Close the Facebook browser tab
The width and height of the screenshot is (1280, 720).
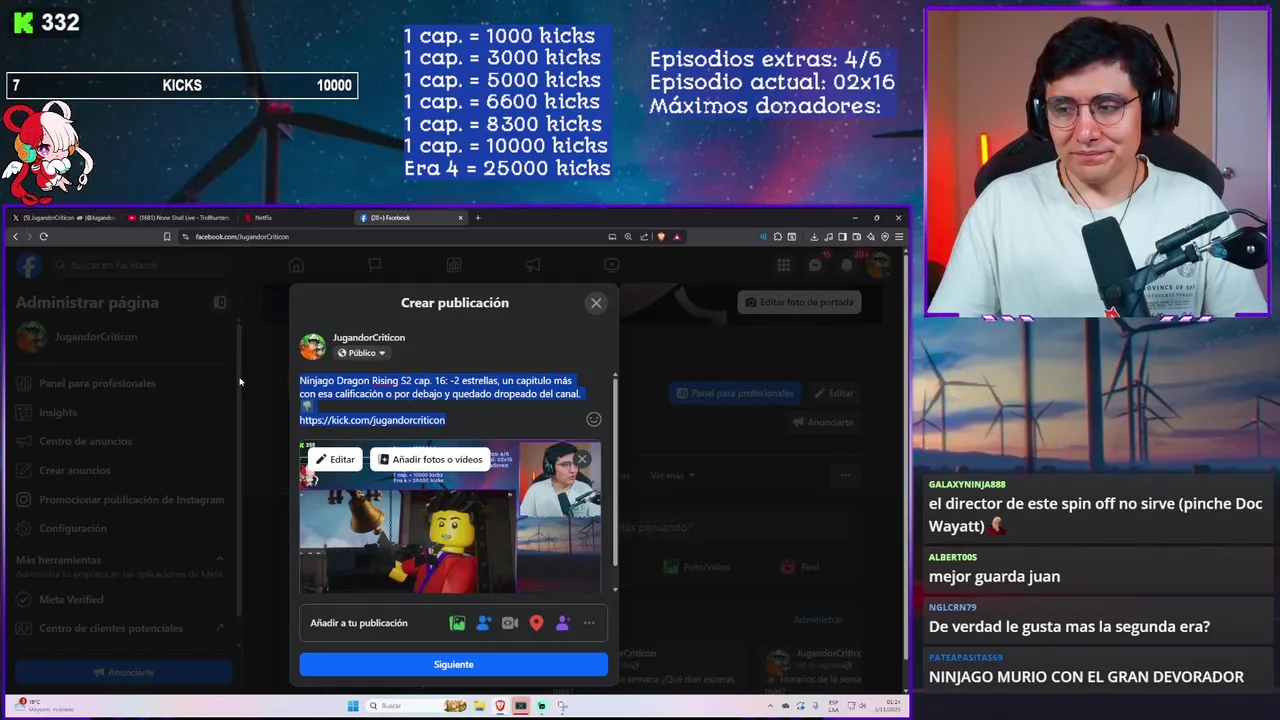(x=461, y=217)
